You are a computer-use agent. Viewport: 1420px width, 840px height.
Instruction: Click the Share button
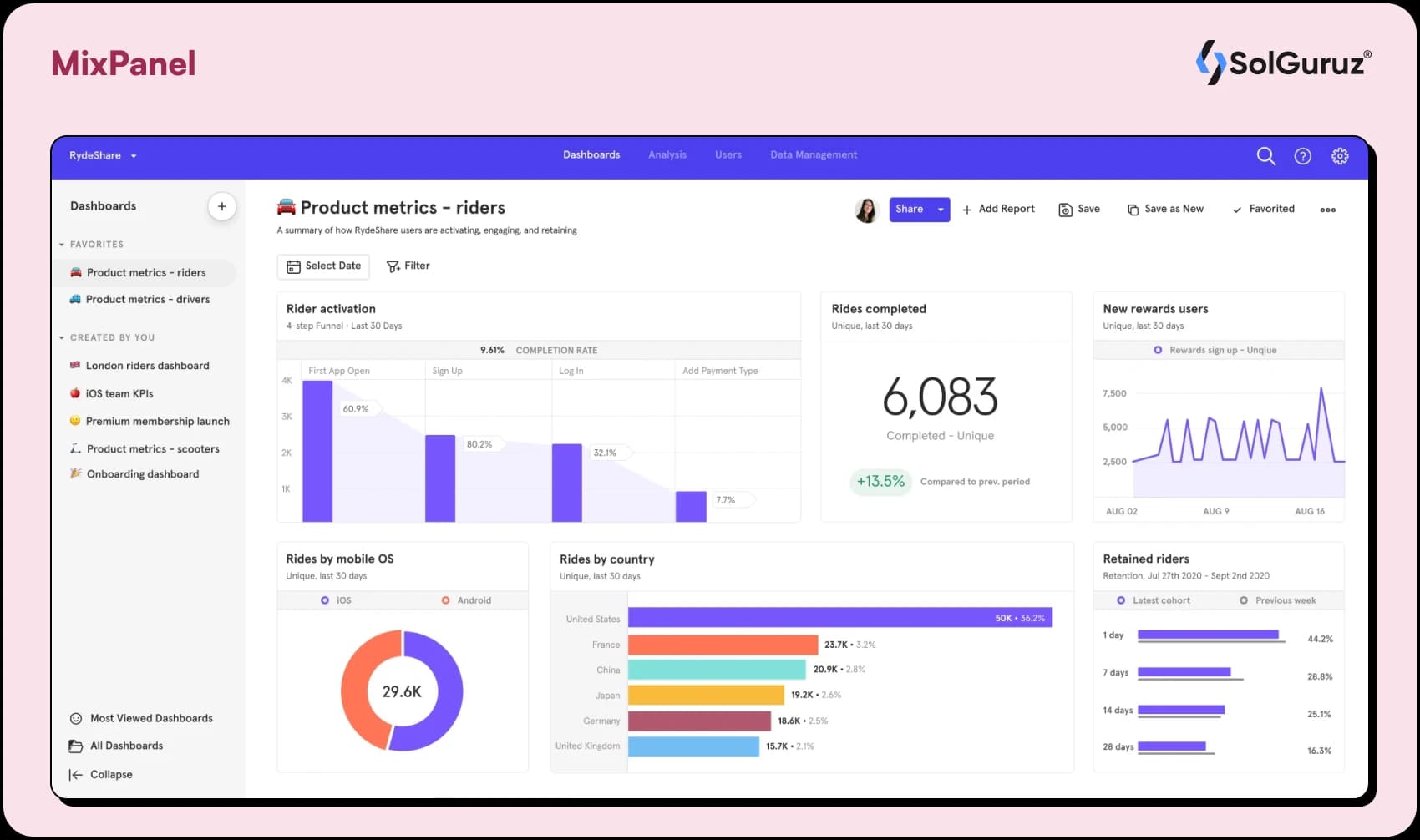(x=910, y=210)
